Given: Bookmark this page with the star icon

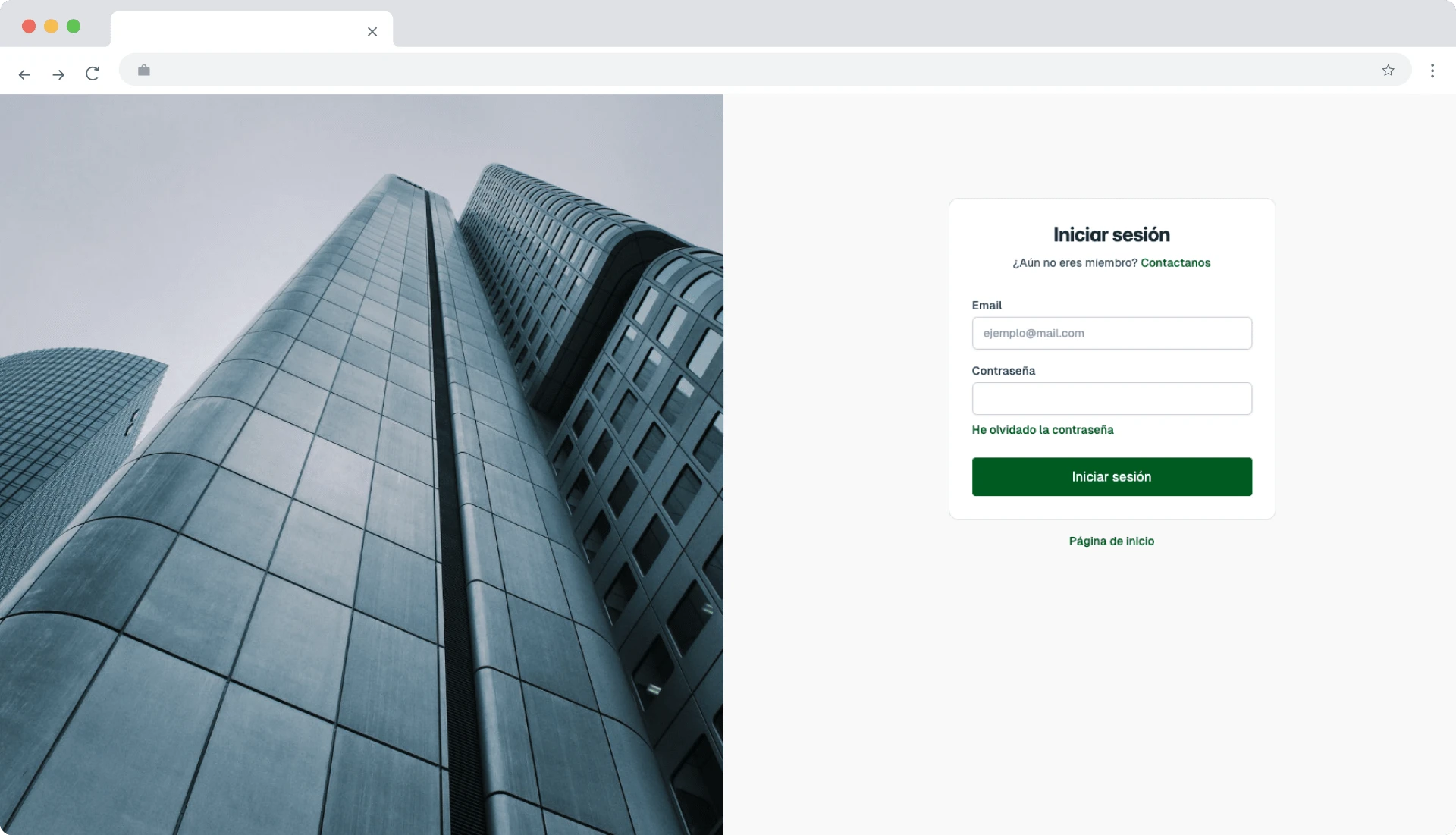Looking at the screenshot, I should click(1388, 71).
